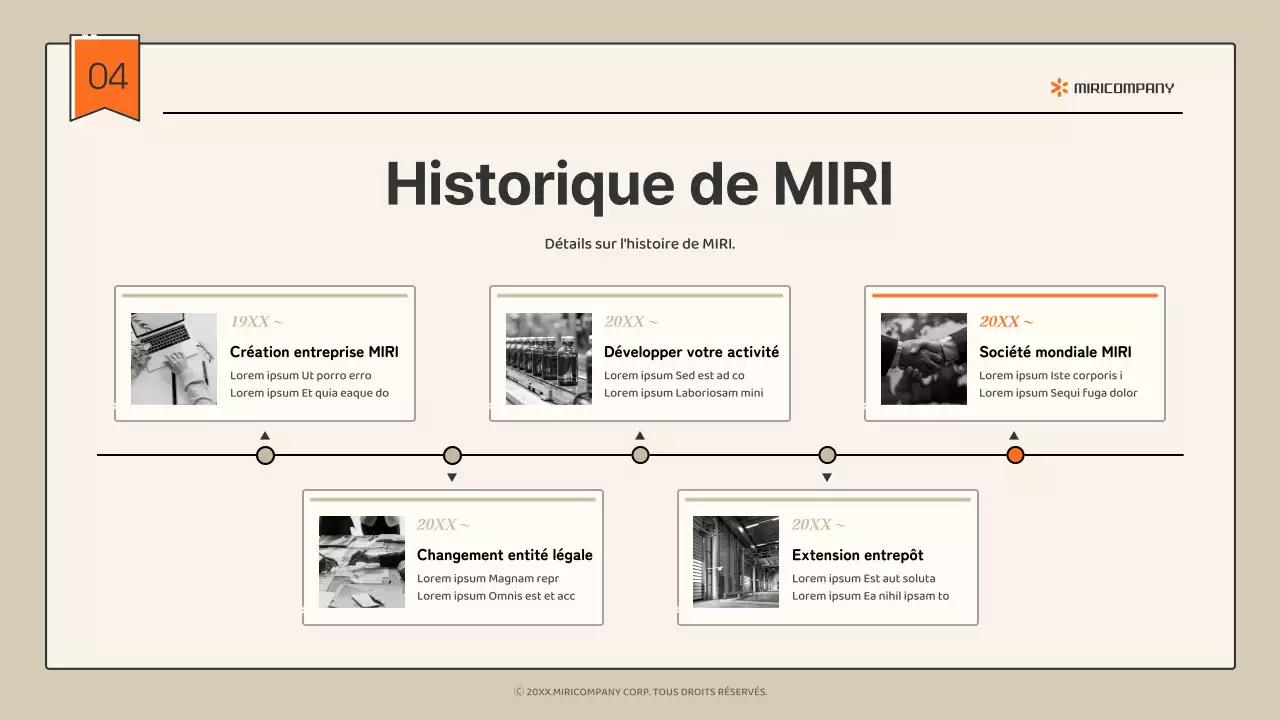The width and height of the screenshot is (1280, 720).
Task: Click the upward arrow under Société mondiale MIRI
Action: (1014, 434)
